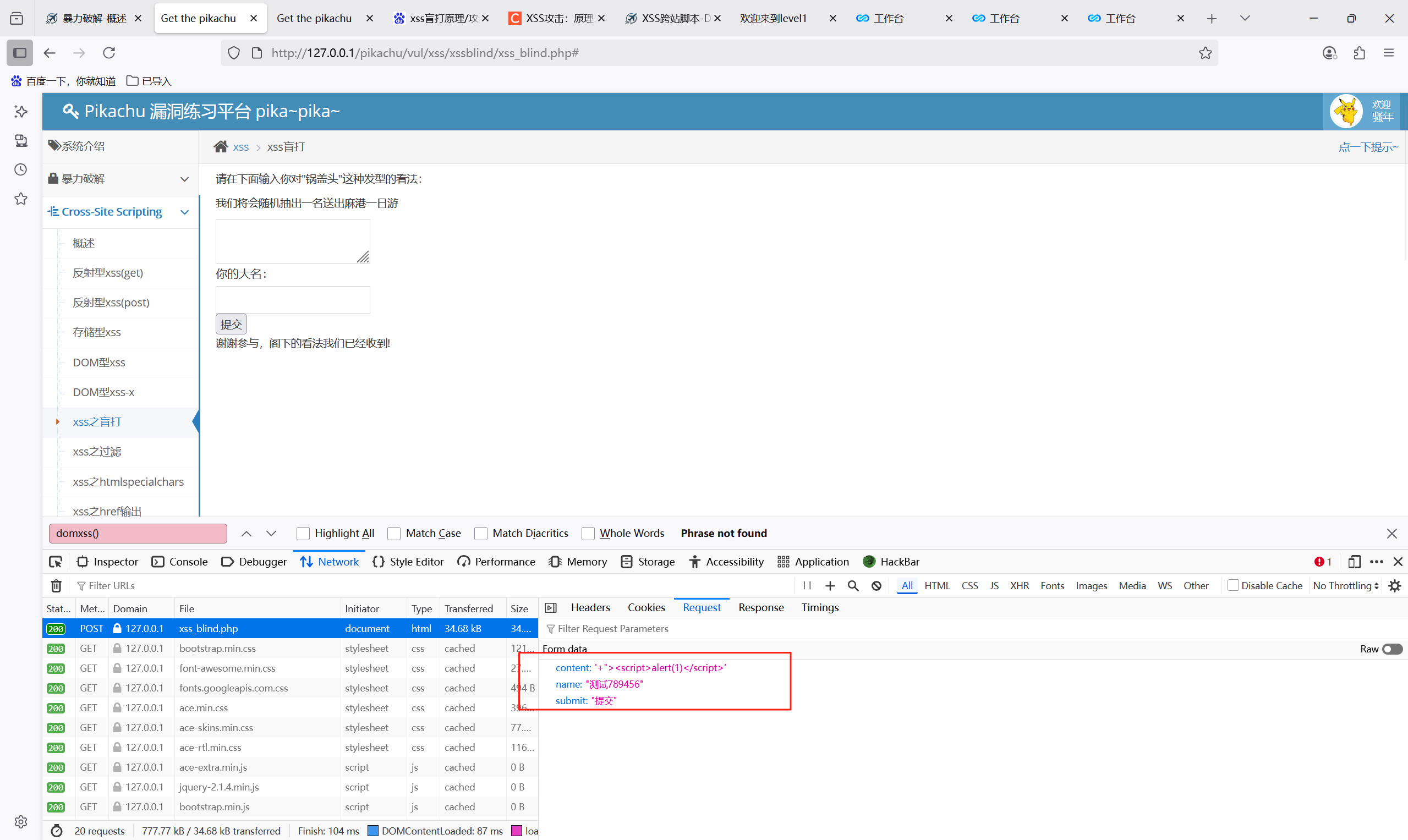
Task: Open sidebar settings gear
Action: [21, 821]
